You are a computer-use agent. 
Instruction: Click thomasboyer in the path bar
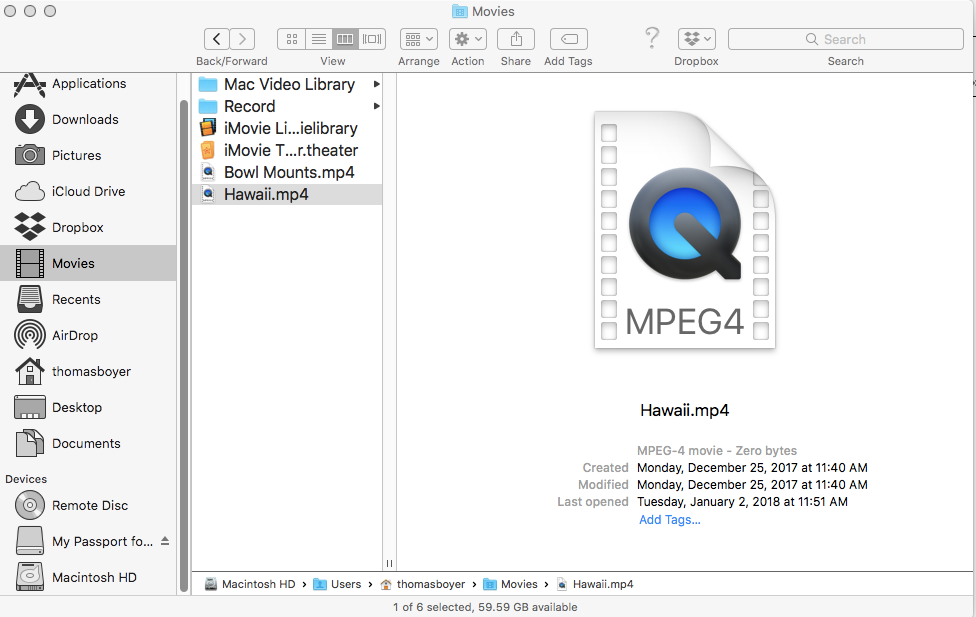(x=423, y=584)
